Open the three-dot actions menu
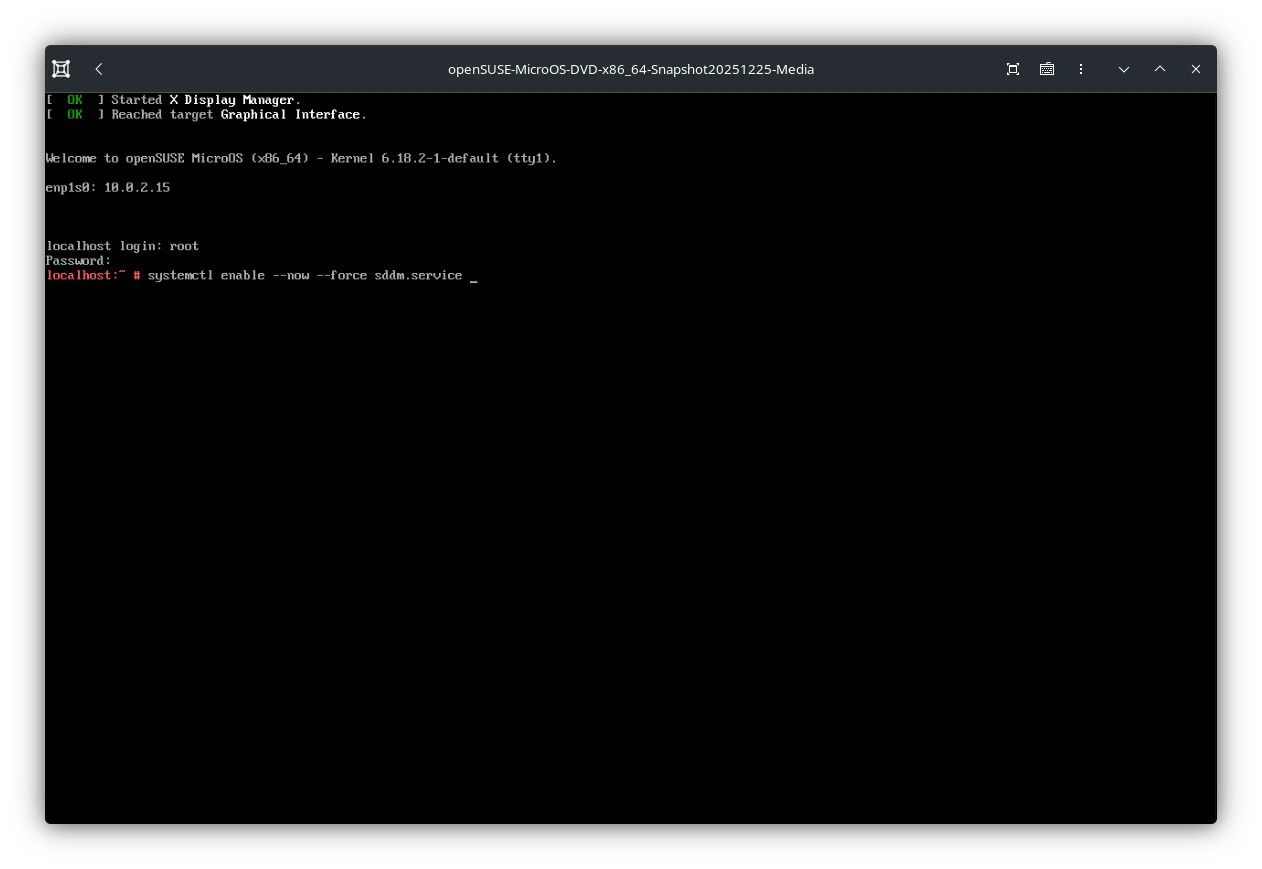This screenshot has height=869, width=1262. [x=1081, y=69]
